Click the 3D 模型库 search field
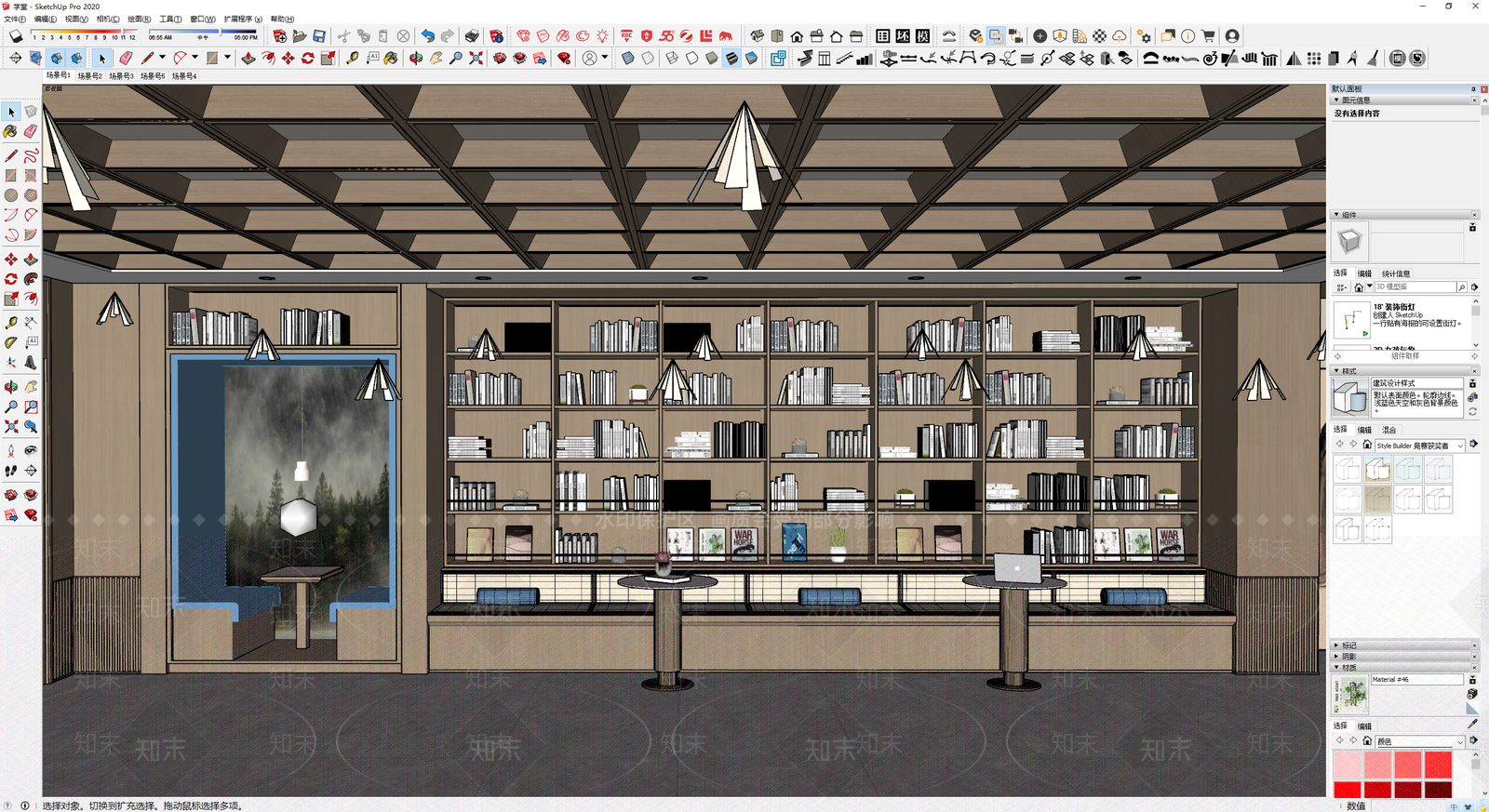Viewport: 1489px width, 812px height. pyautogui.click(x=1415, y=287)
